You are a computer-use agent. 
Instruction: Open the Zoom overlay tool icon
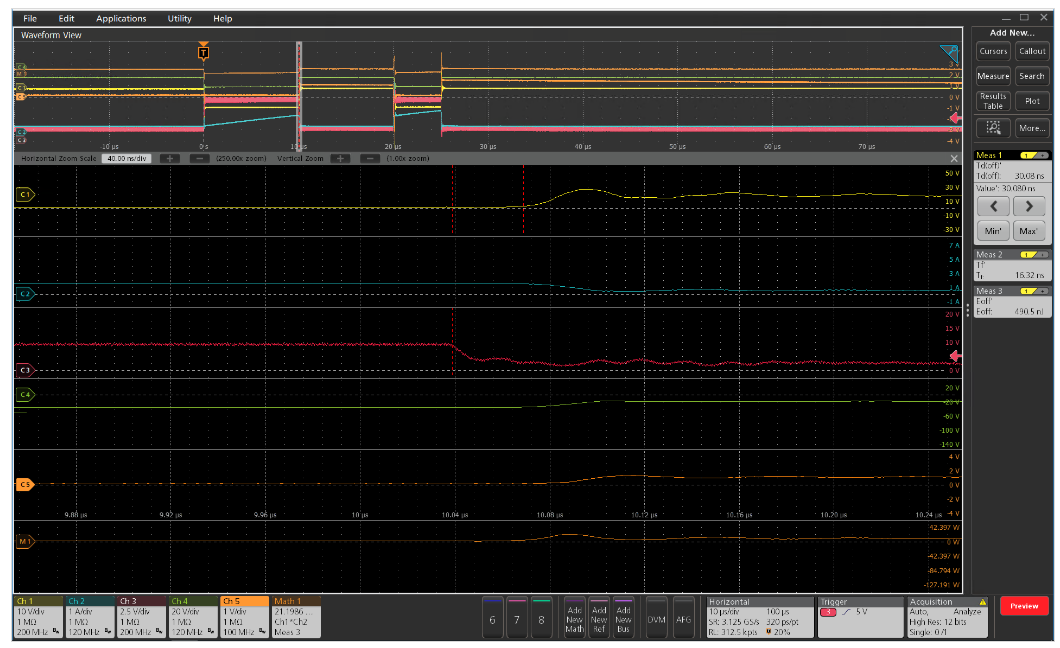tap(994, 128)
